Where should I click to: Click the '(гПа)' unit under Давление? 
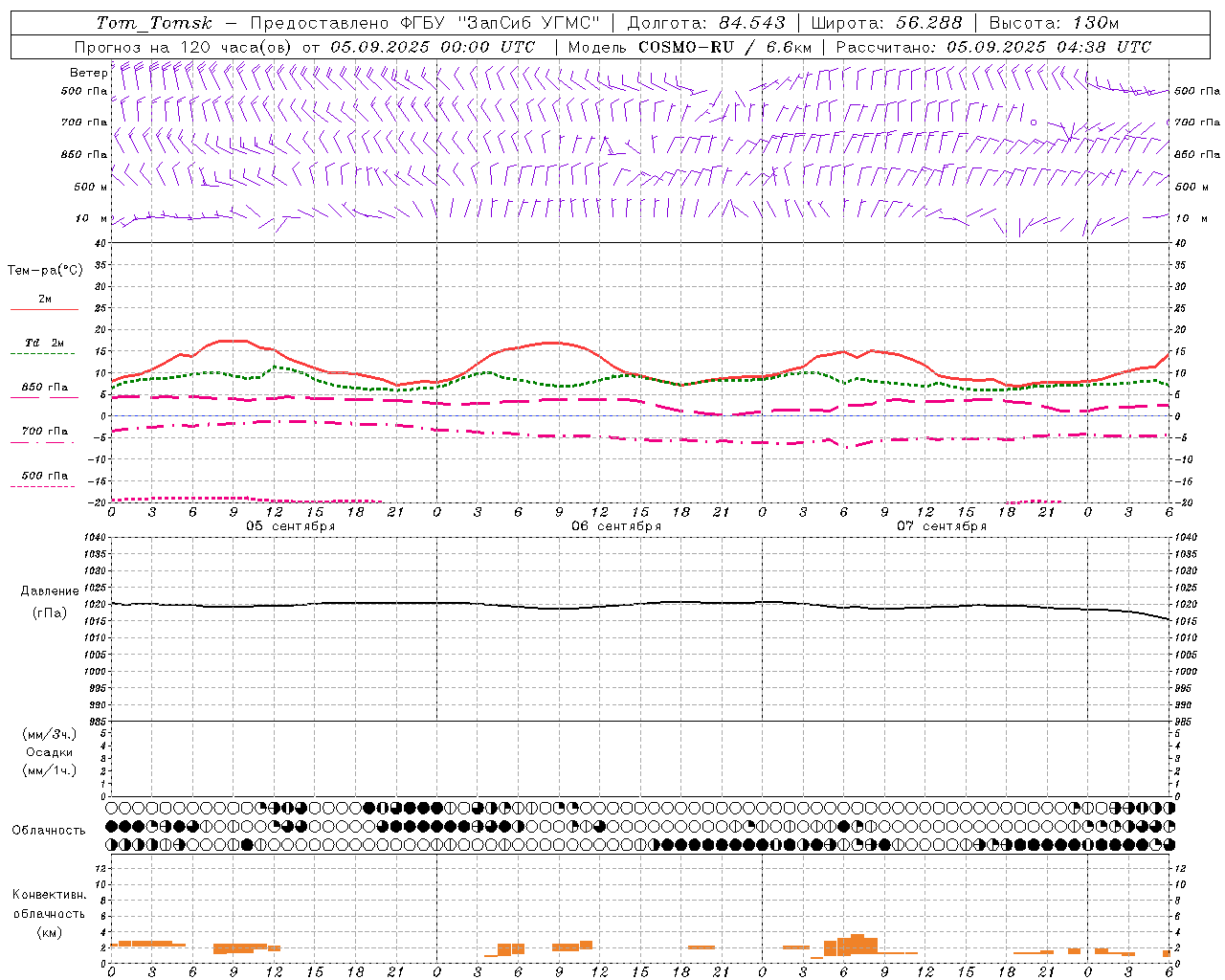pyautogui.click(x=50, y=613)
